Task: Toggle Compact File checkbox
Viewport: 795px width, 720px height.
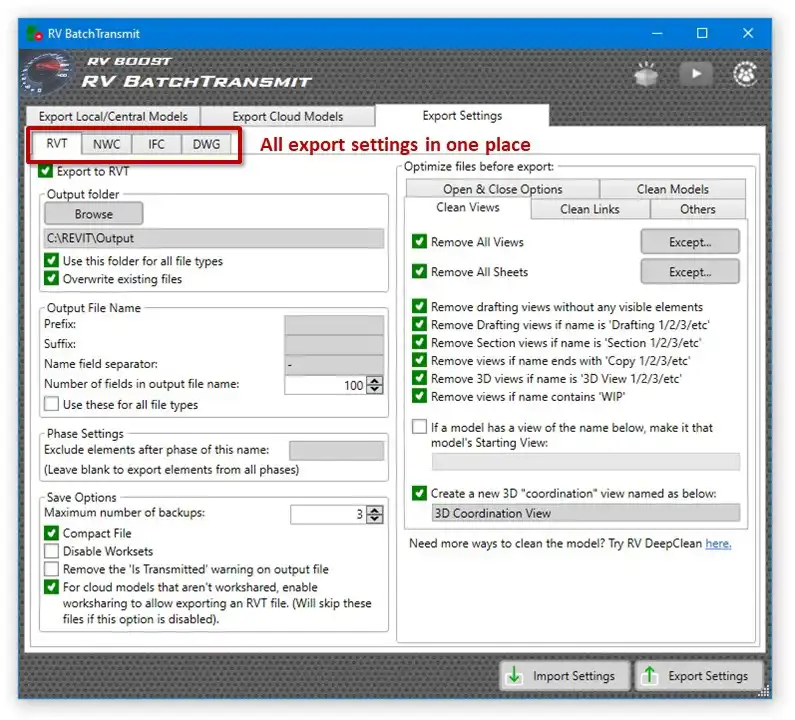Action: 51,533
